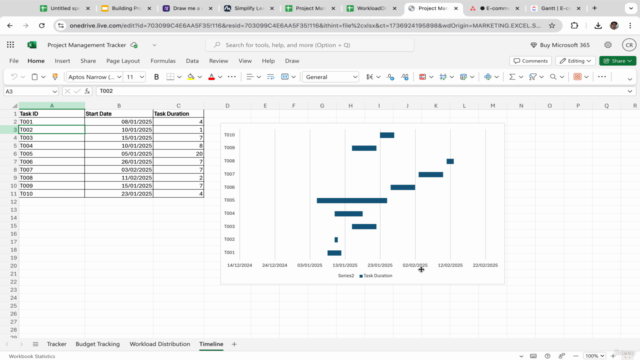Screen dimensions: 640x360
Task: Click the Task Duration chart legend entry
Action: [376, 276]
